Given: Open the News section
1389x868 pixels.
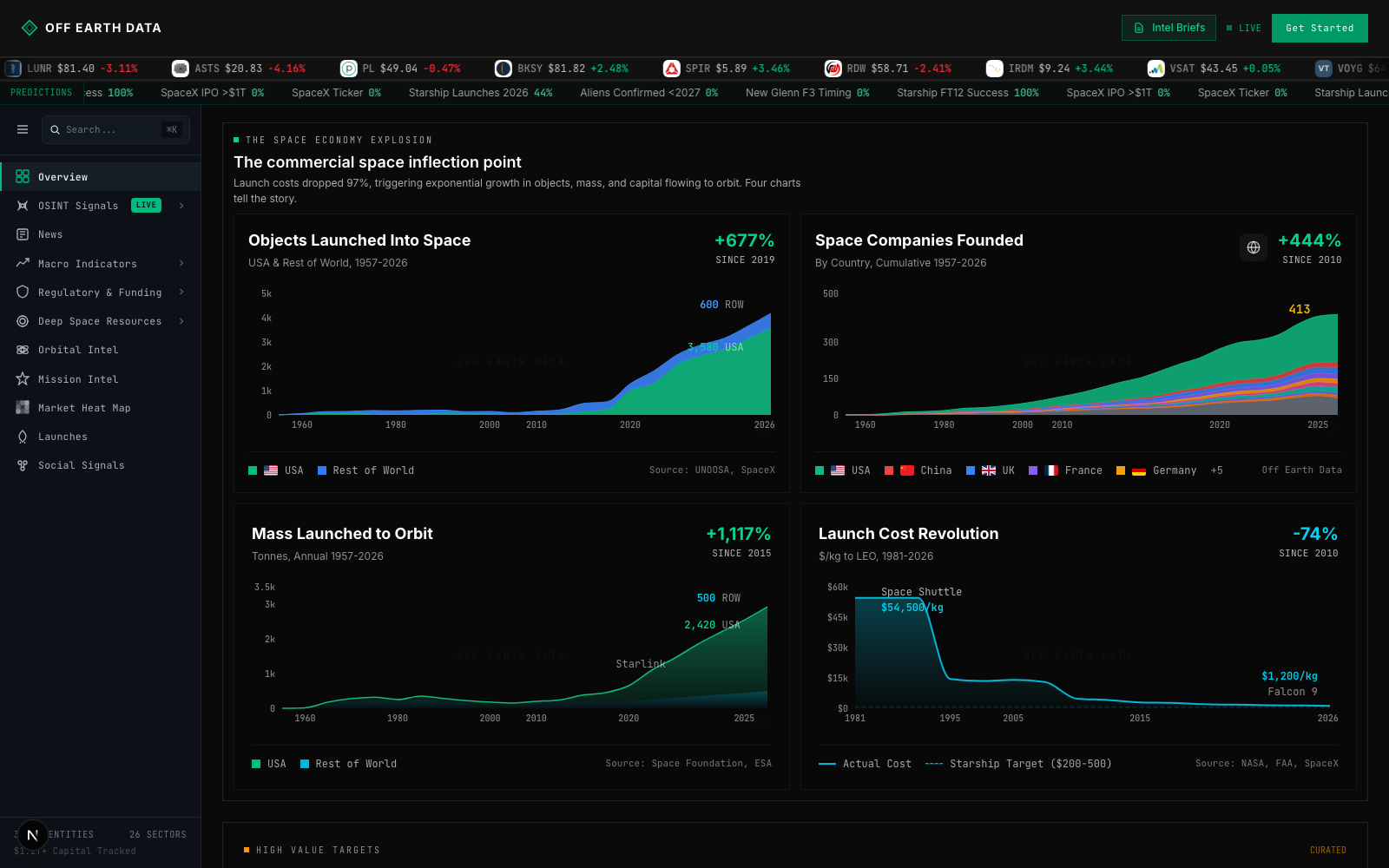Looking at the screenshot, I should (101, 234).
